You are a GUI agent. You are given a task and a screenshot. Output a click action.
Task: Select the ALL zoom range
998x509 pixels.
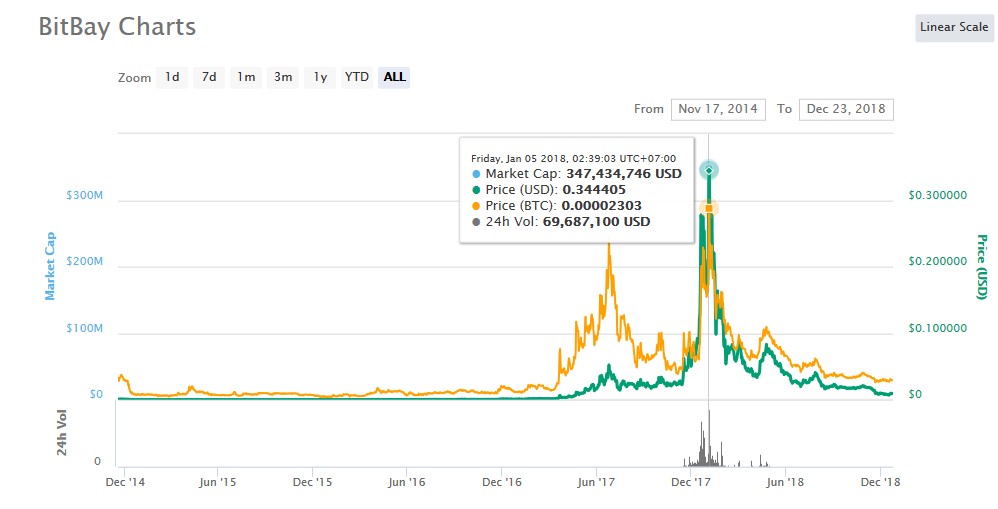click(x=394, y=77)
